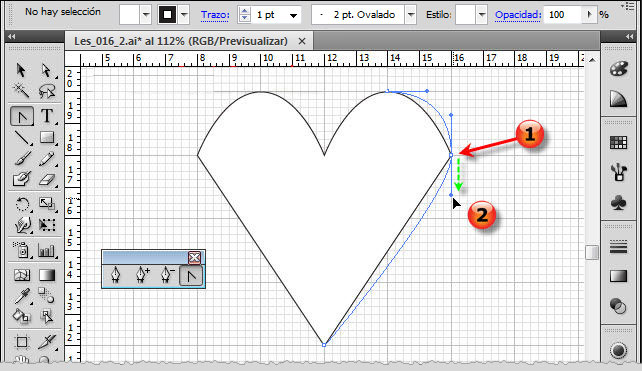Open the opacity slider arrow
The width and height of the screenshot is (642, 371).
coord(589,15)
